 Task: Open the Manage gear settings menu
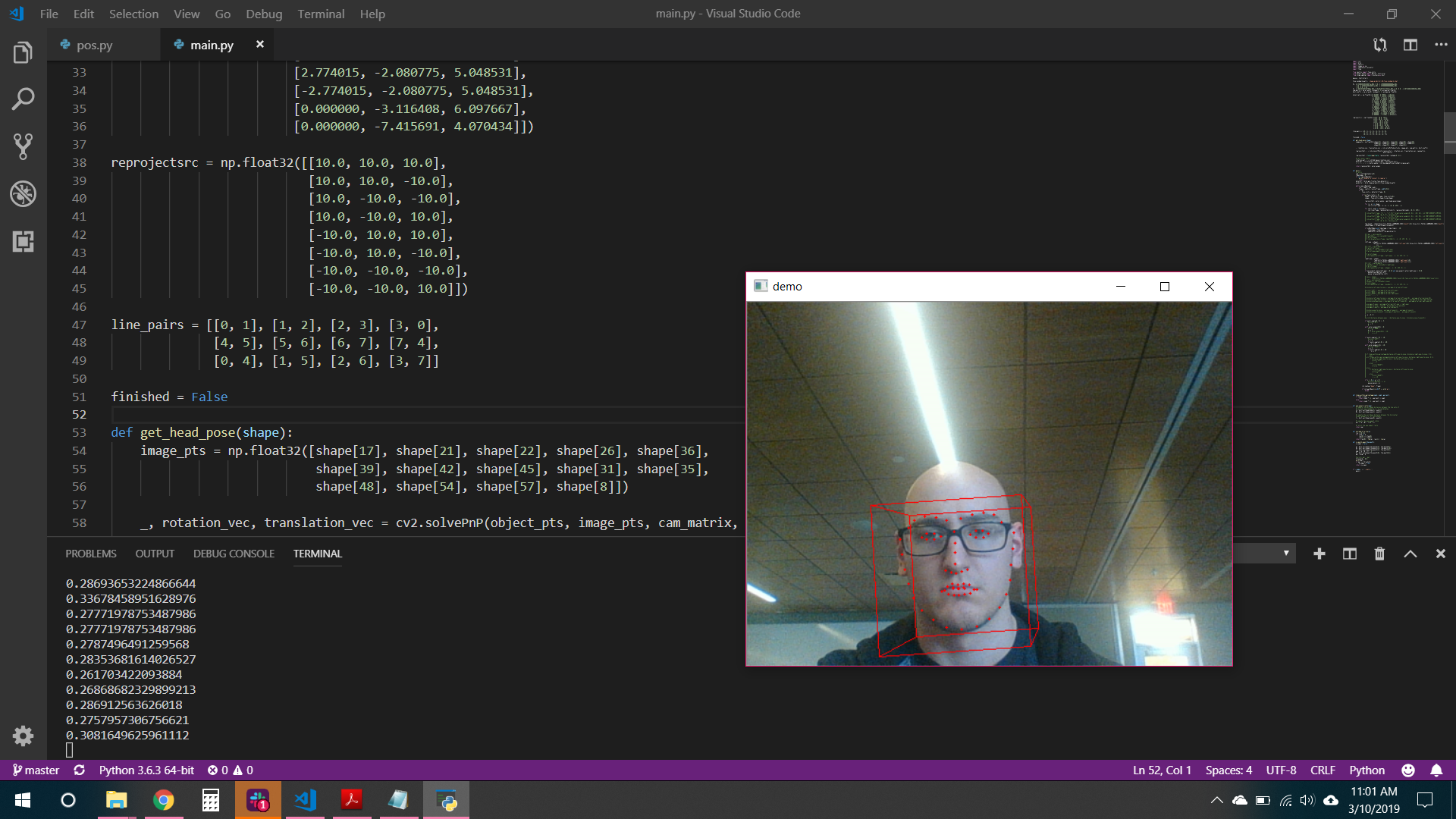23,736
